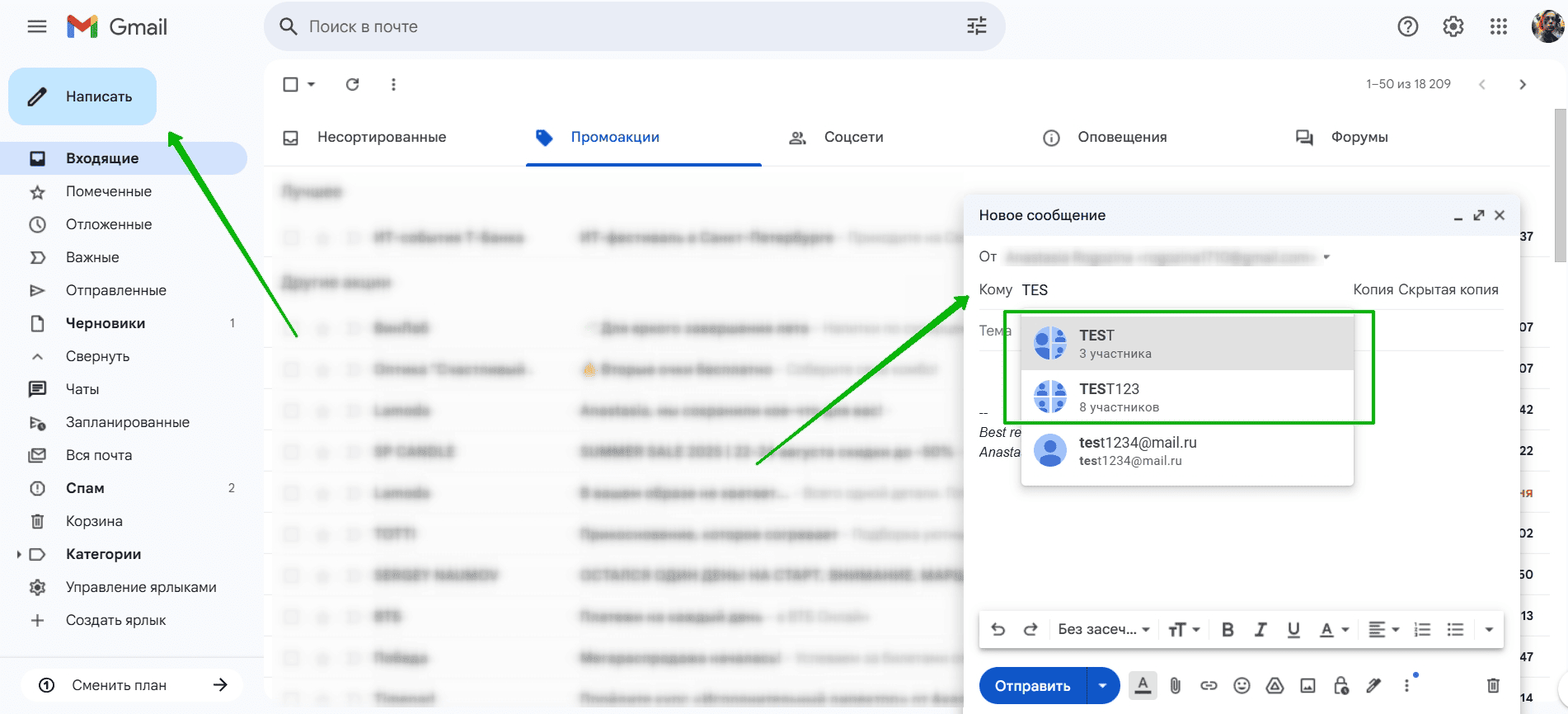Toggle confidential mode lock icon

point(1341,685)
